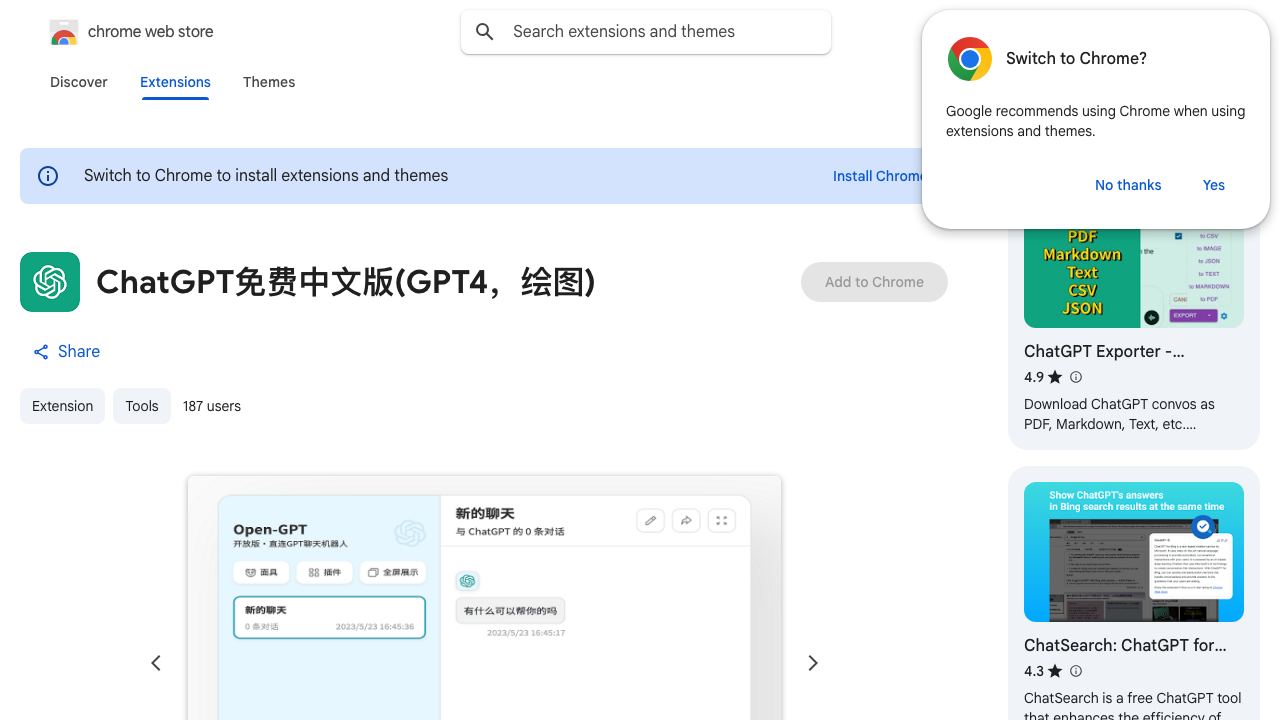Click the 187 users text
This screenshot has height=720, width=1280.
pos(212,406)
